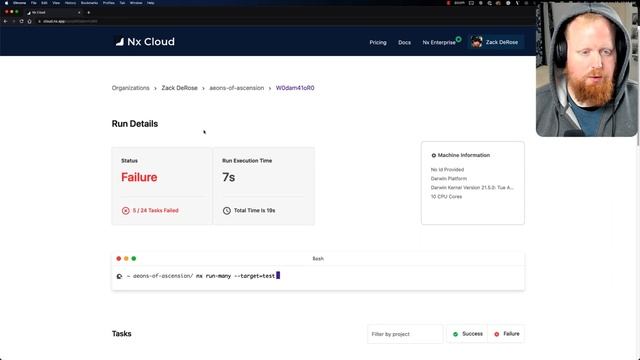Close the Nx Cloud browser tab
This screenshot has height=360, width=640.
click(79, 13)
